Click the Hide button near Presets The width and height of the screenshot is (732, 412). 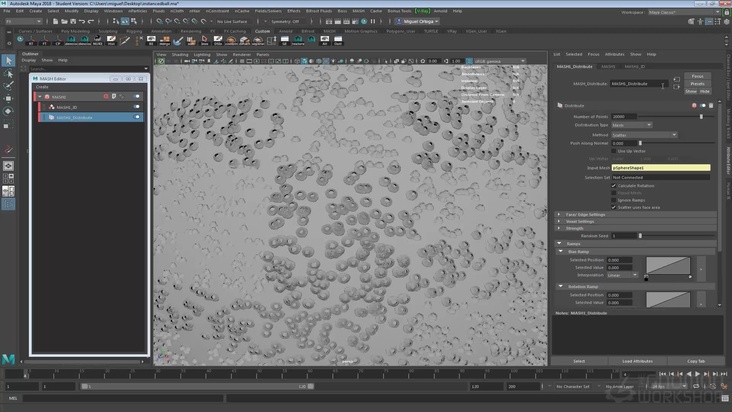(x=704, y=91)
